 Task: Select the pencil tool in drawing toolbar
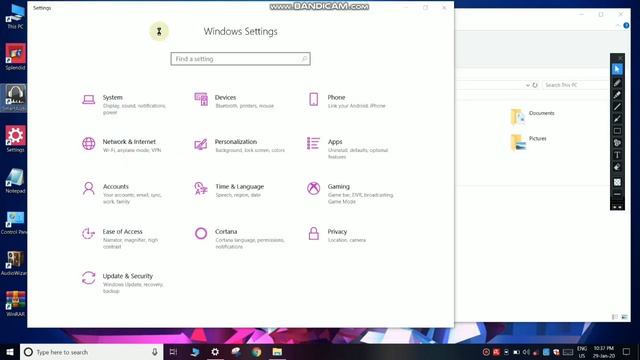pyautogui.click(x=617, y=83)
